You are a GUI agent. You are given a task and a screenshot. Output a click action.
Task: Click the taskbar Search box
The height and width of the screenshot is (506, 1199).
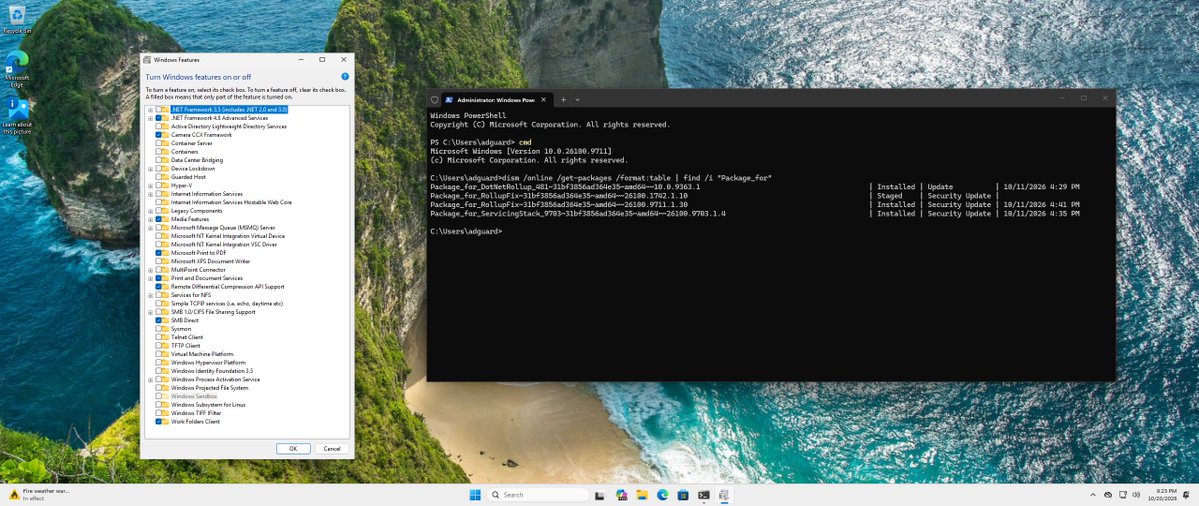pyautogui.click(x=537, y=495)
